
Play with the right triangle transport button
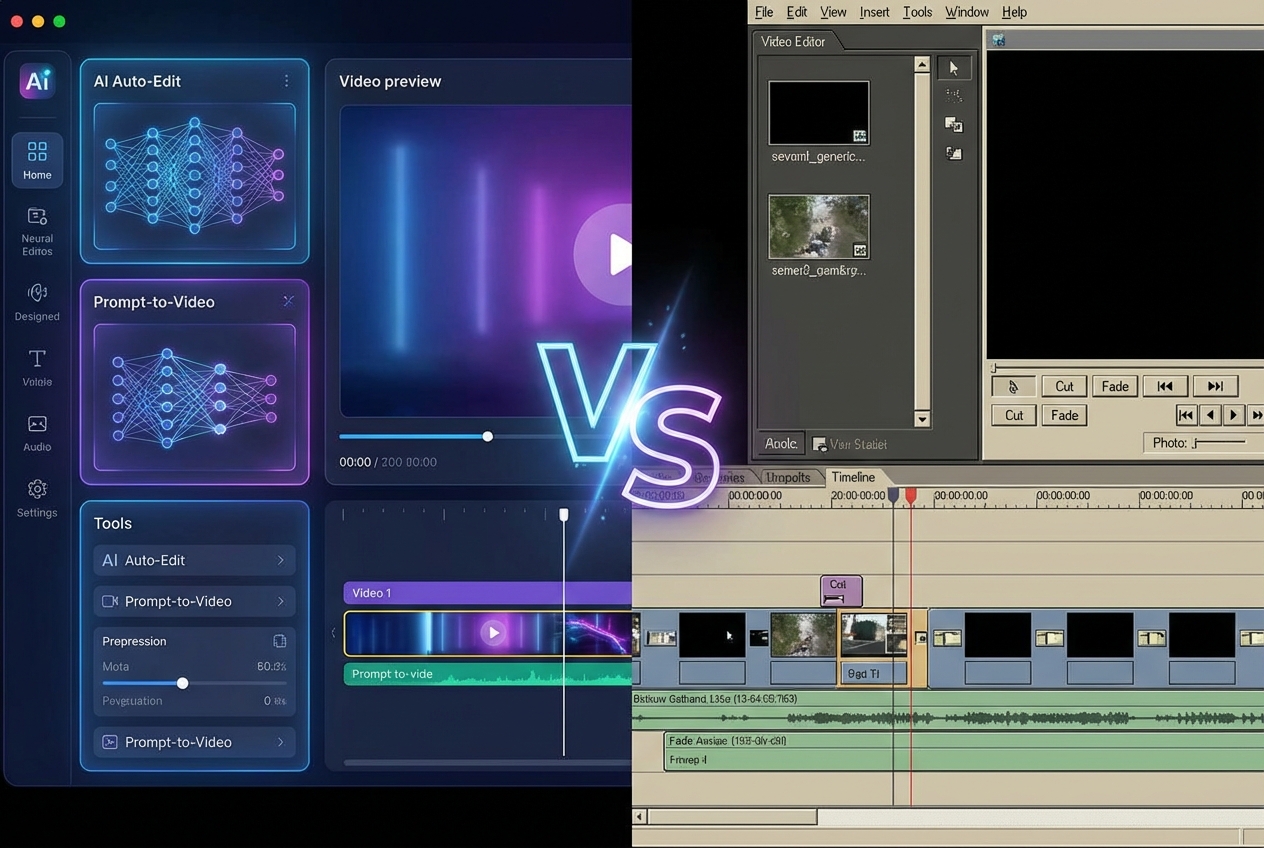tap(1233, 415)
